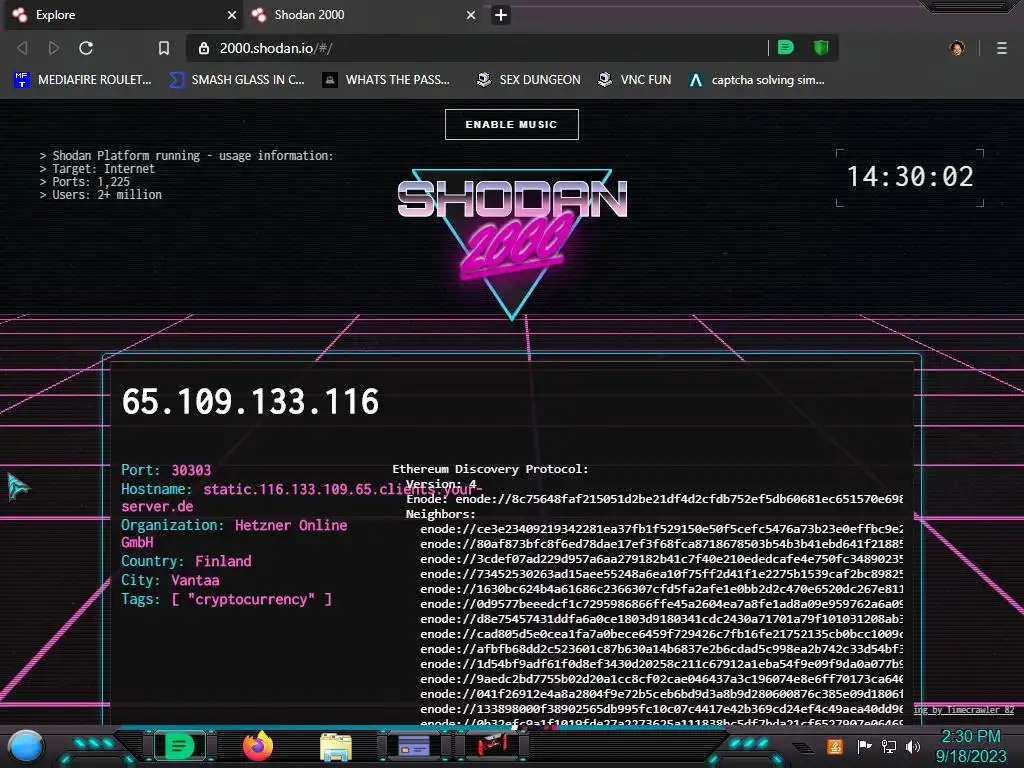The width and height of the screenshot is (1024, 768).
Task: Go forward to next page
Action: 54,48
